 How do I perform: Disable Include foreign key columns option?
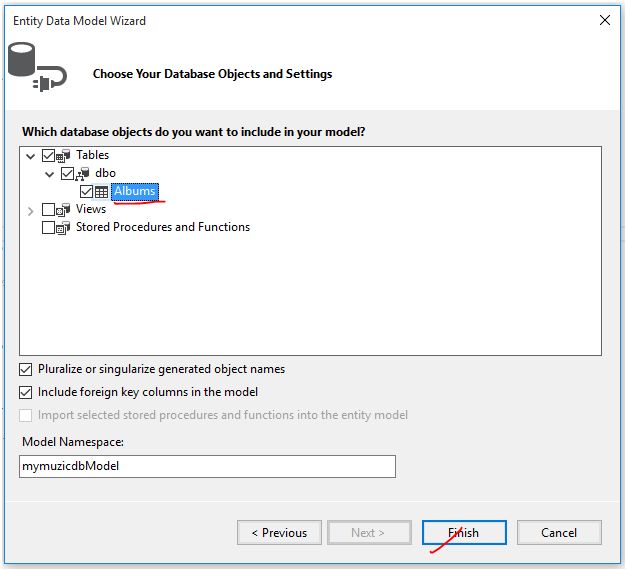[x=26, y=392]
